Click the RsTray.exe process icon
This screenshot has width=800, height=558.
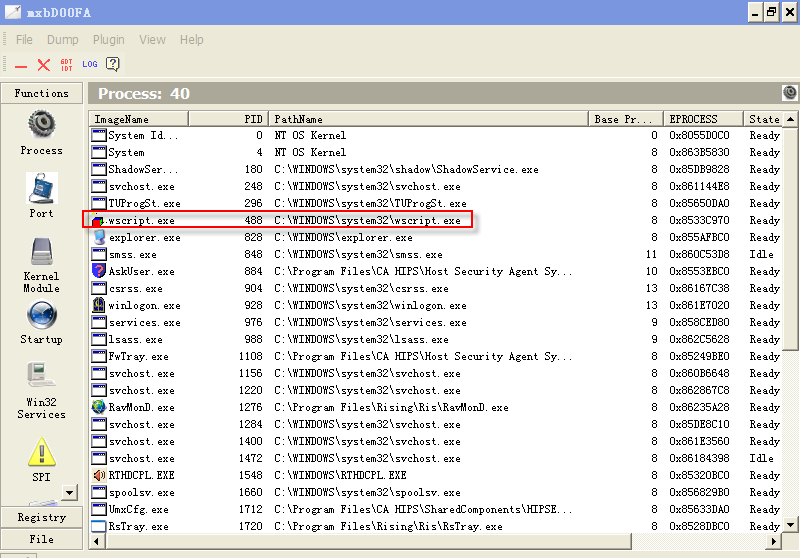click(x=98, y=526)
